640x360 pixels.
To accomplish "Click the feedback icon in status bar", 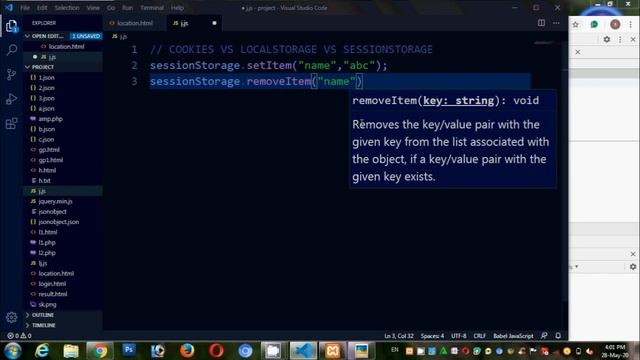I will [544, 336].
